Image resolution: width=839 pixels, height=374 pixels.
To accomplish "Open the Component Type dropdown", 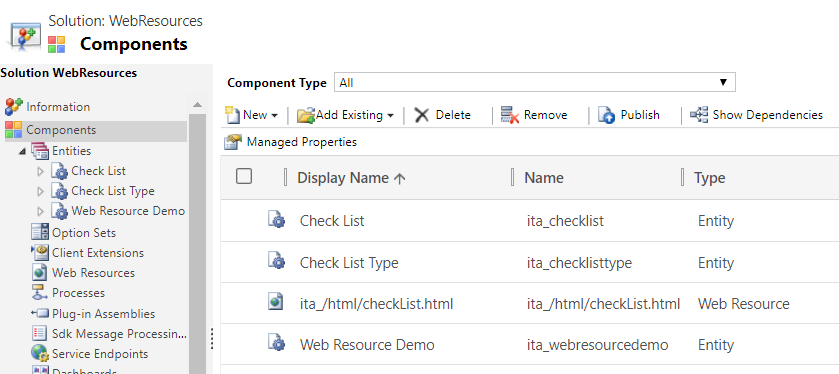I will [535, 82].
